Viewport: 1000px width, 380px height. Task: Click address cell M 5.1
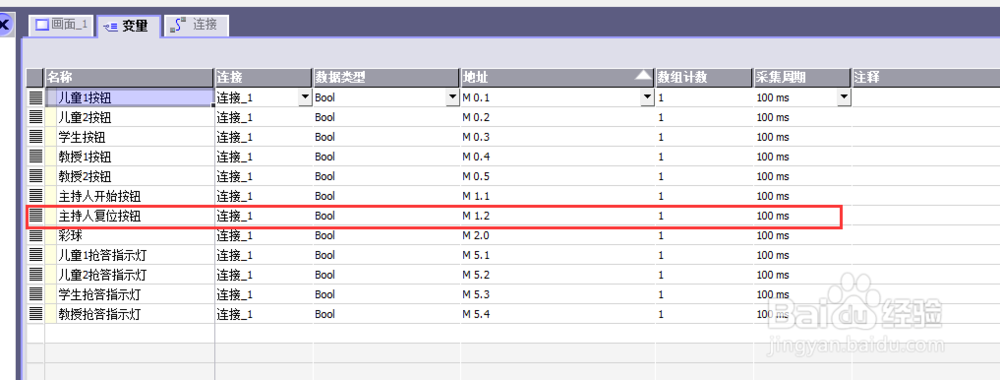coord(558,256)
